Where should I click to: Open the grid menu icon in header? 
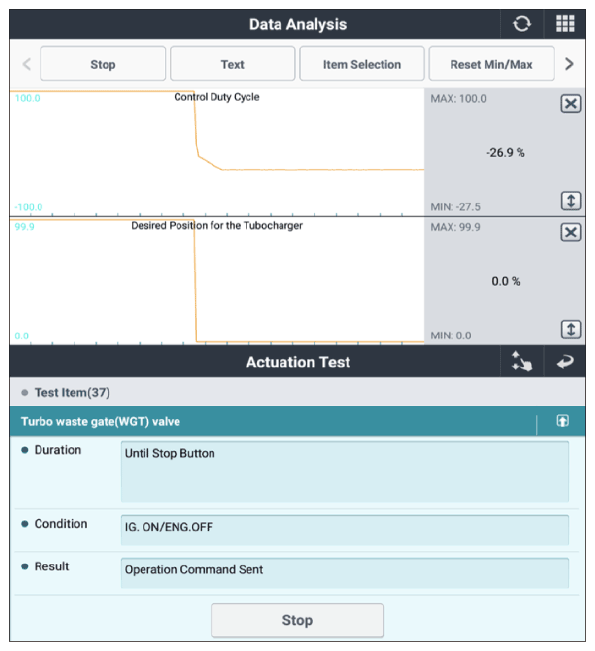click(565, 24)
